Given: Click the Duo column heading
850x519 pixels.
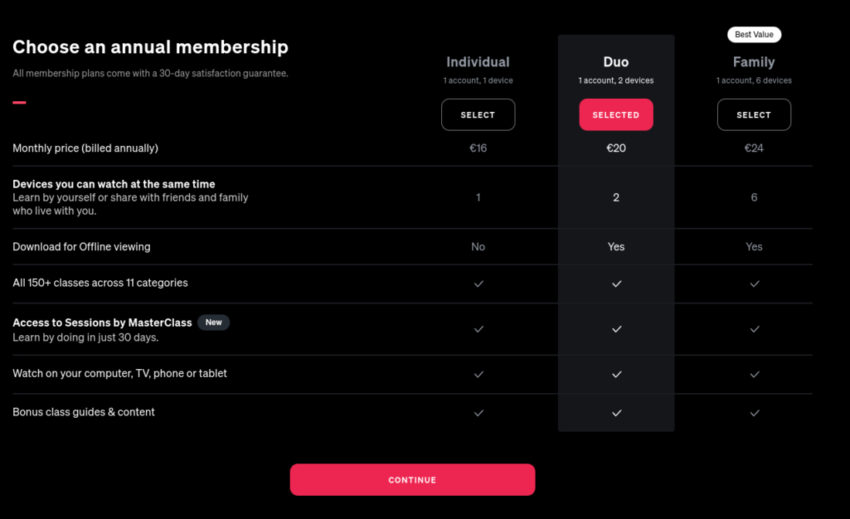Looking at the screenshot, I should pos(616,62).
